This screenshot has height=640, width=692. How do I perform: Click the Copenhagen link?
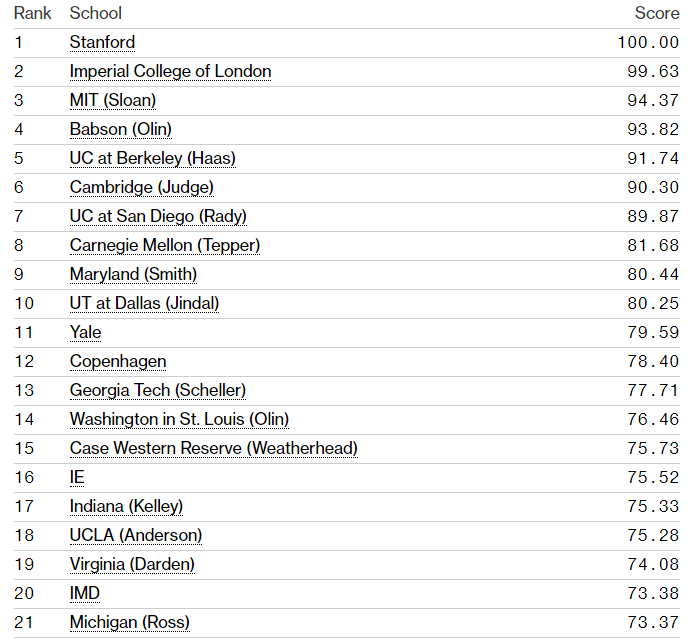click(118, 362)
